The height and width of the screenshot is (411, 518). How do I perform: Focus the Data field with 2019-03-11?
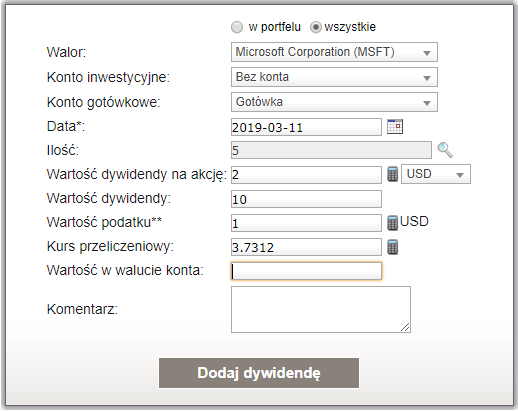pos(306,127)
